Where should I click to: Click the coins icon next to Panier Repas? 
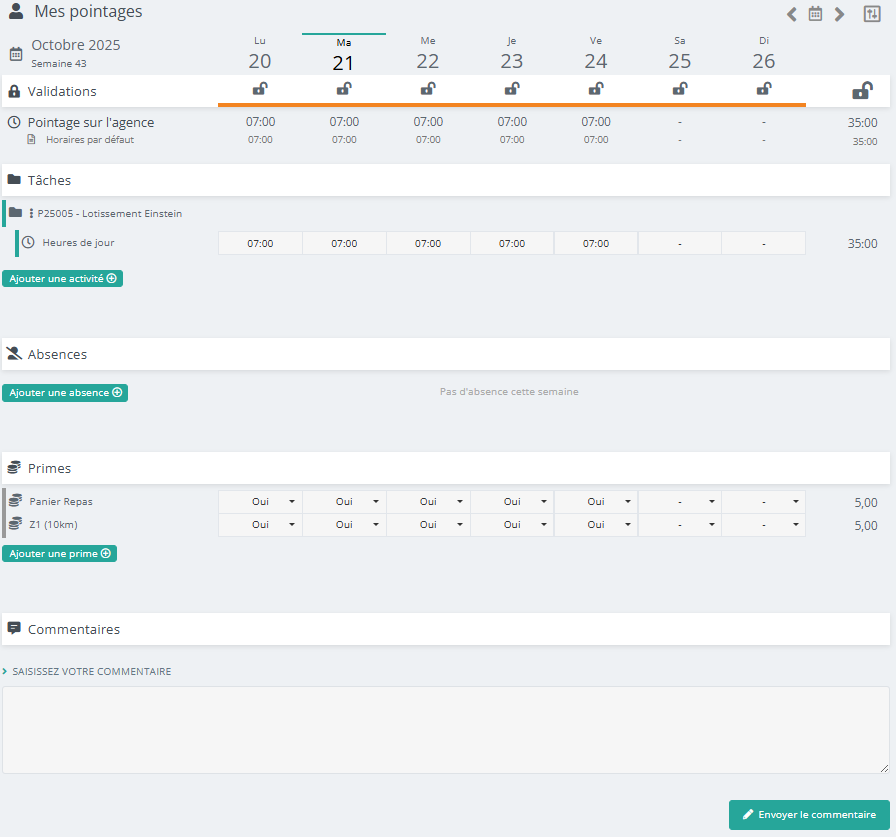click(15, 501)
